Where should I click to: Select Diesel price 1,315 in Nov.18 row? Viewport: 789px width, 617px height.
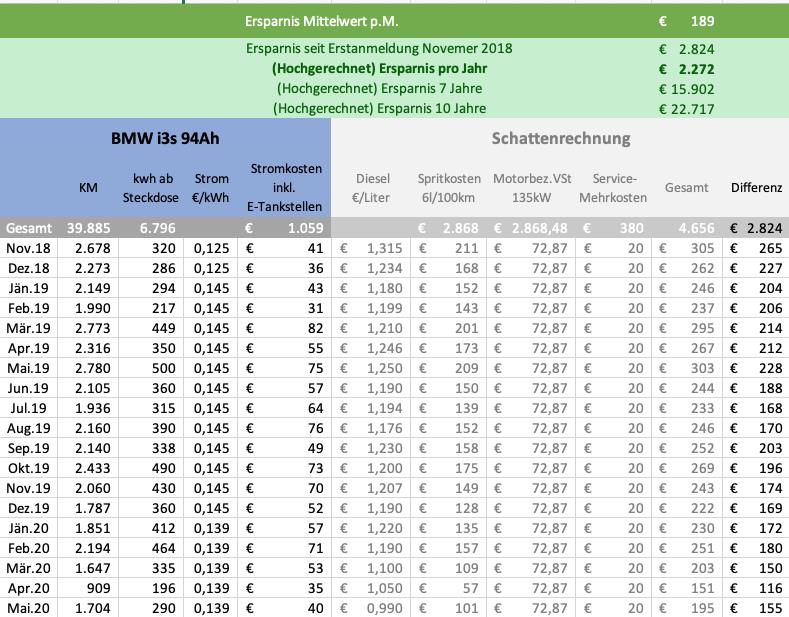(384, 248)
